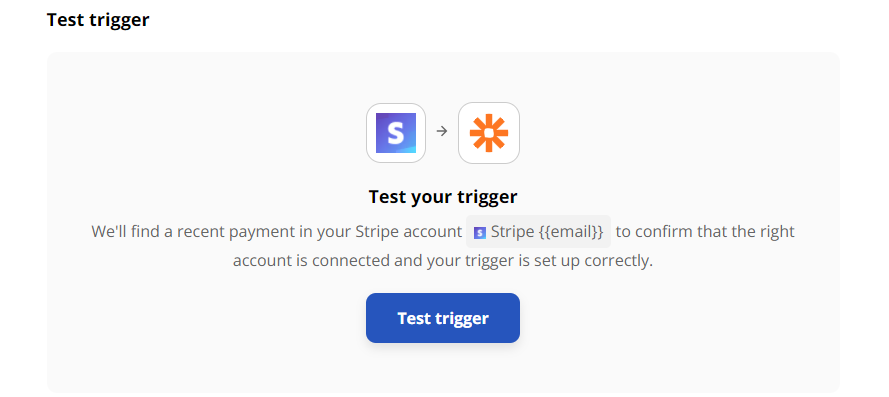Click the blue Test trigger button
Screen dimensions: 889x397
tap(443, 318)
